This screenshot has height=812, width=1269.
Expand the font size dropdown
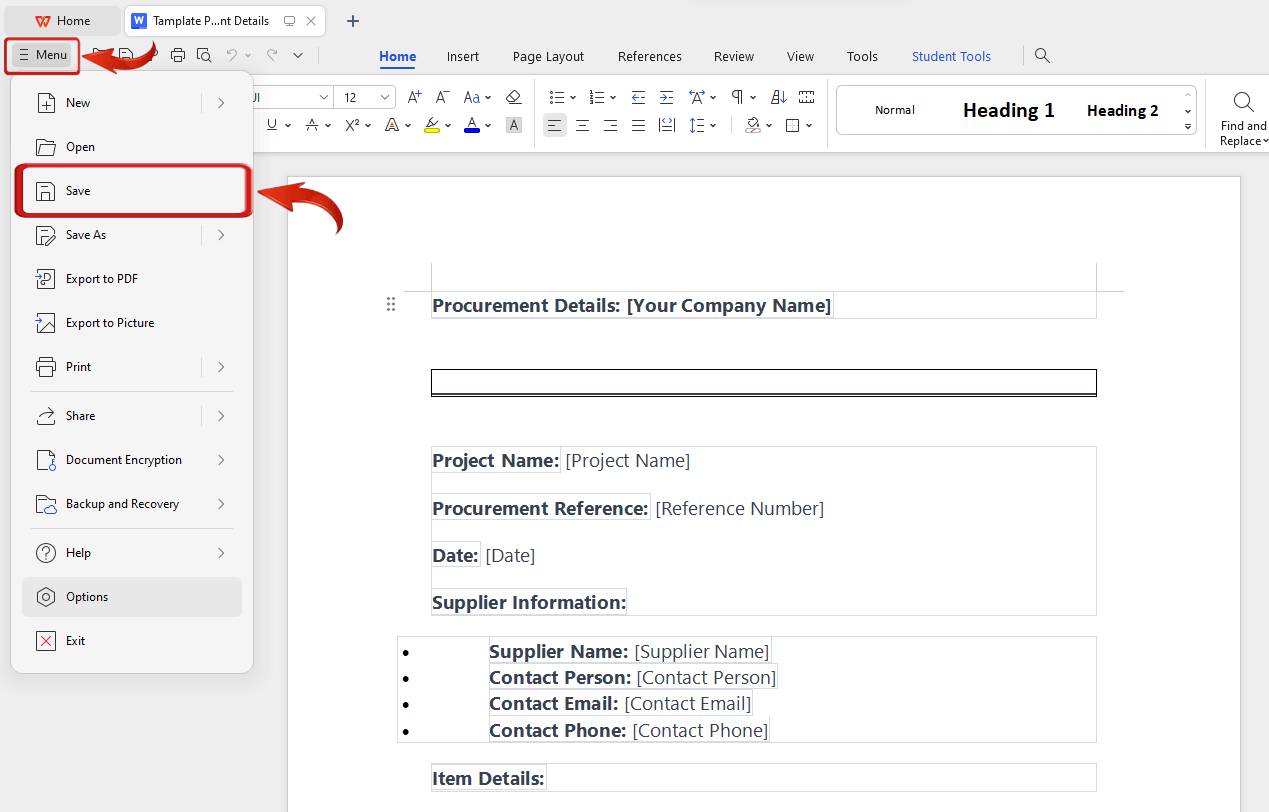point(383,97)
